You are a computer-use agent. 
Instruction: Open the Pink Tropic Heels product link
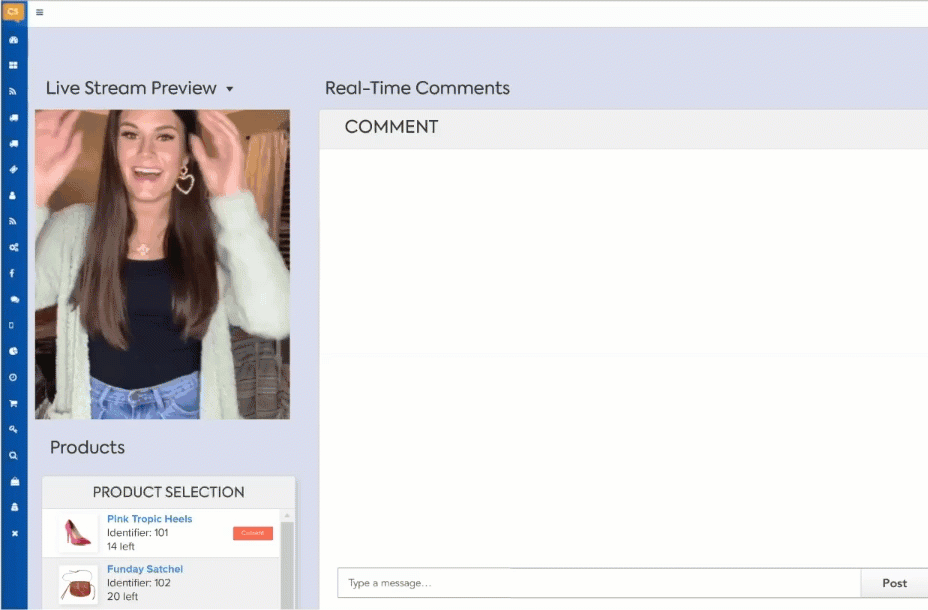click(149, 519)
